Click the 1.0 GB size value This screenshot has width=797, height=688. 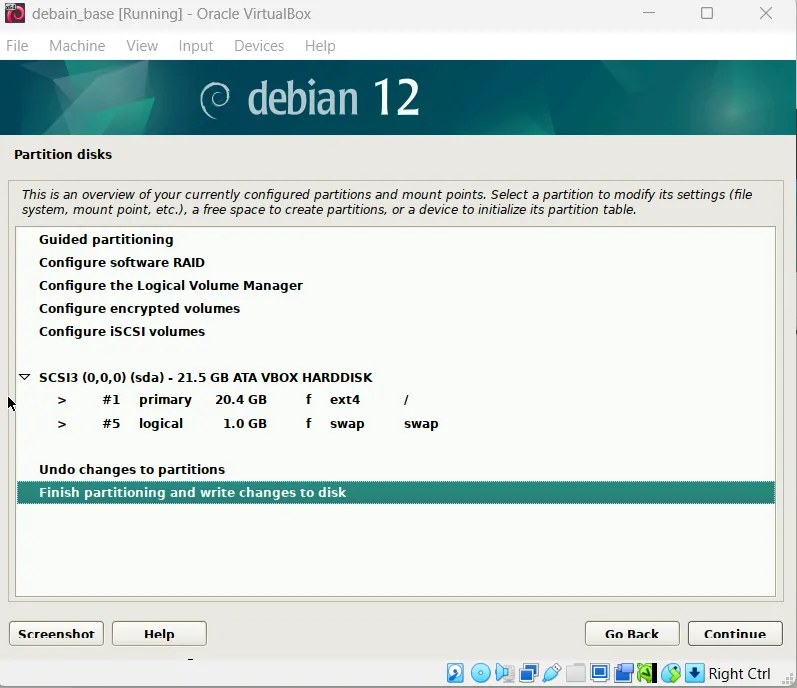click(x=245, y=424)
